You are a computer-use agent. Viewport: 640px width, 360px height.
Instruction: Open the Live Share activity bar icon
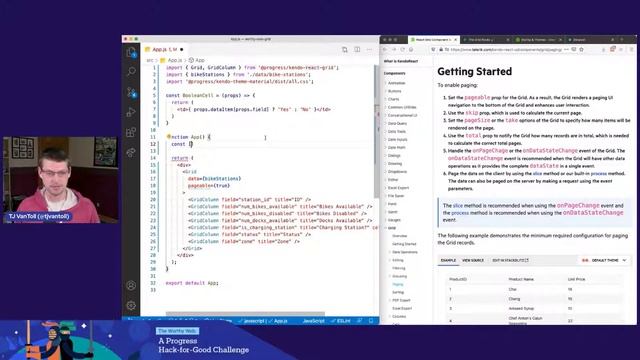(x=131, y=152)
